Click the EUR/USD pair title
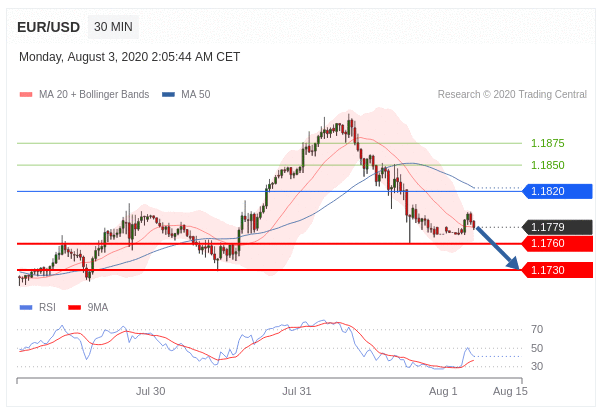Viewport: 601px width, 412px height. [x=48, y=27]
